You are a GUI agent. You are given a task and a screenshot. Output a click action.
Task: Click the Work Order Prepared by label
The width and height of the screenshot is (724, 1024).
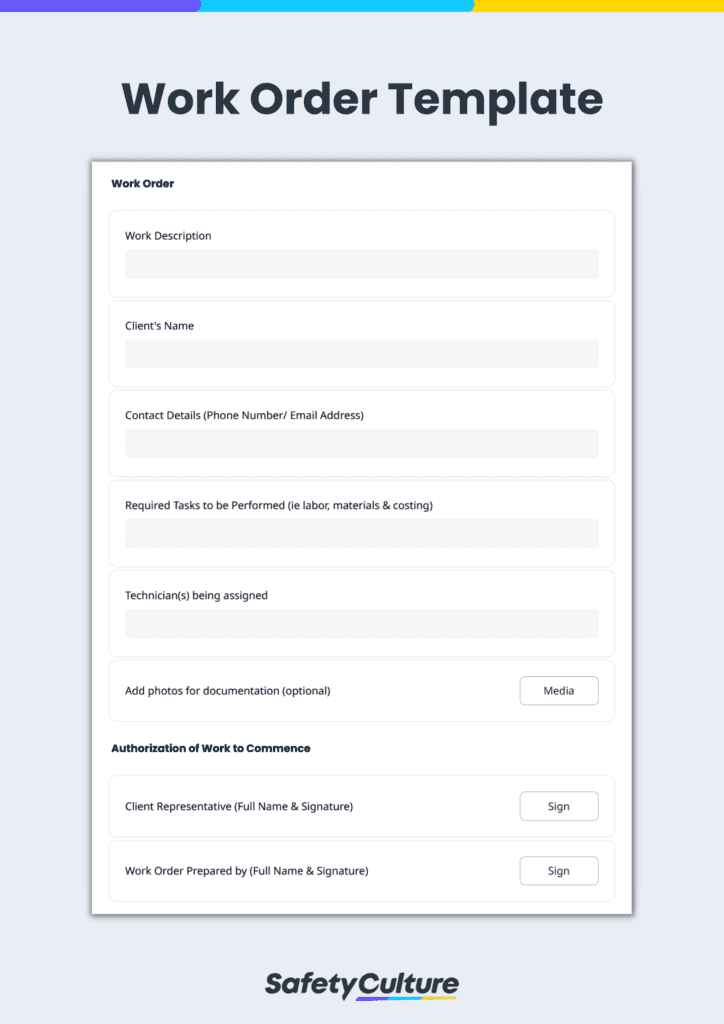[246, 871]
